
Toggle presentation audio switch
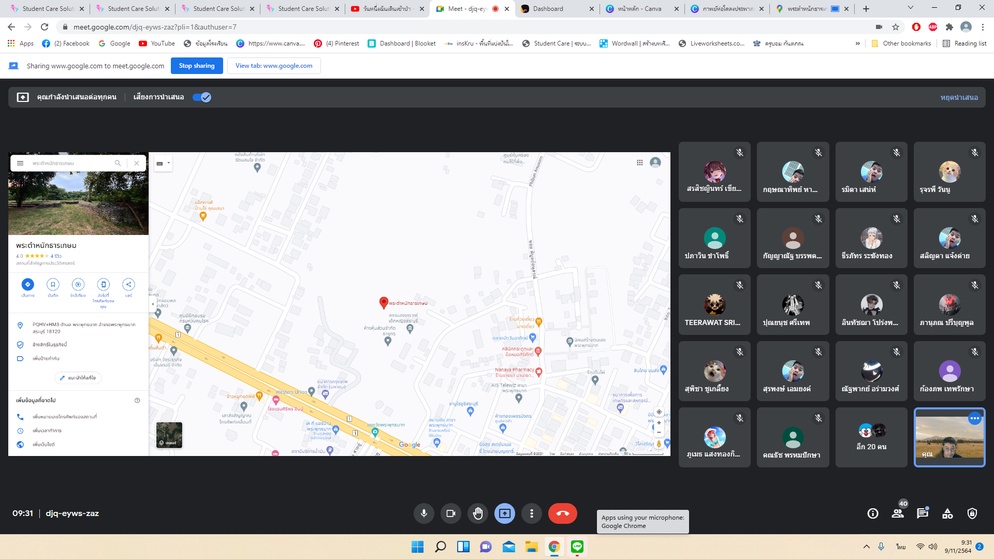[202, 97]
